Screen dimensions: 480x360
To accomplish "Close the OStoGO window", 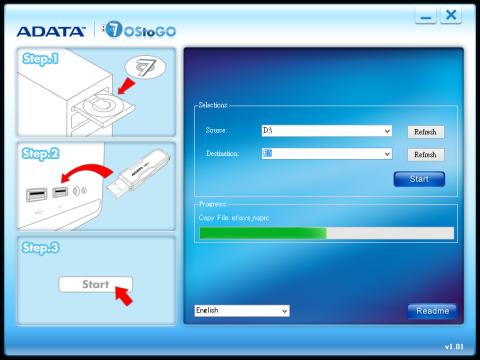I will 451,15.
